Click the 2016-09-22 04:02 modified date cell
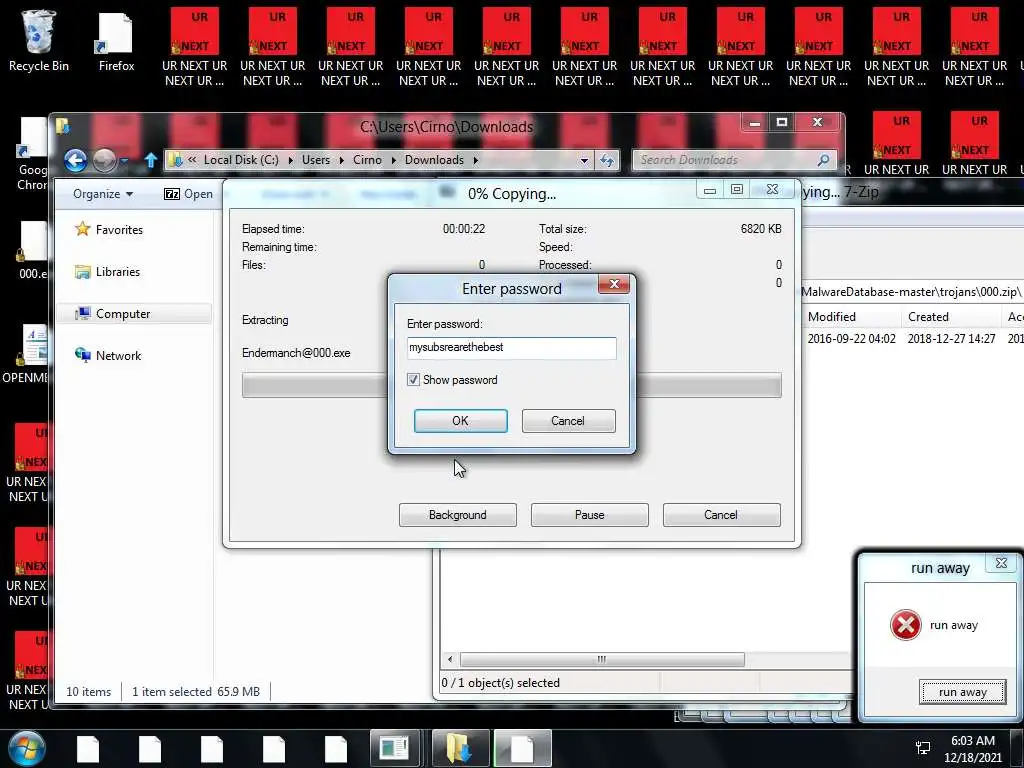This screenshot has height=768, width=1024. pos(851,338)
